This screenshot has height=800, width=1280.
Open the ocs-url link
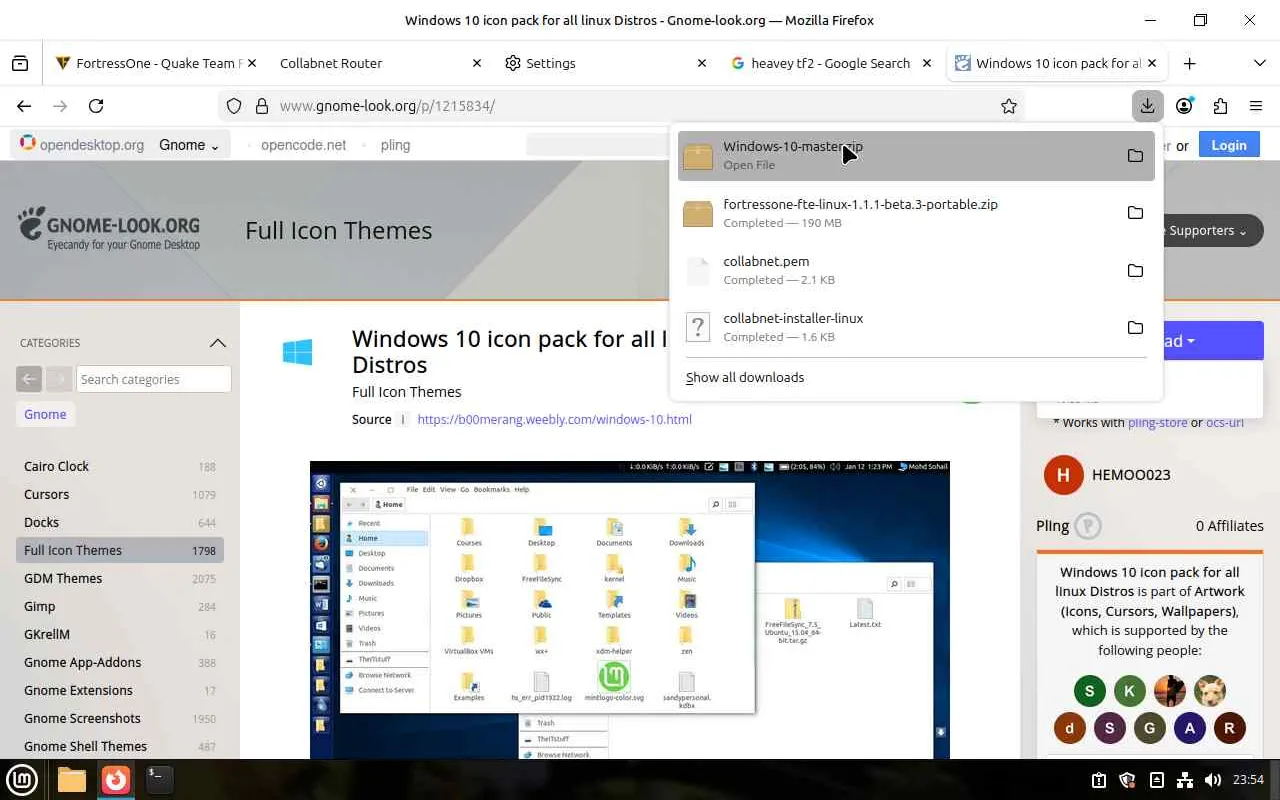pyautogui.click(x=1225, y=423)
